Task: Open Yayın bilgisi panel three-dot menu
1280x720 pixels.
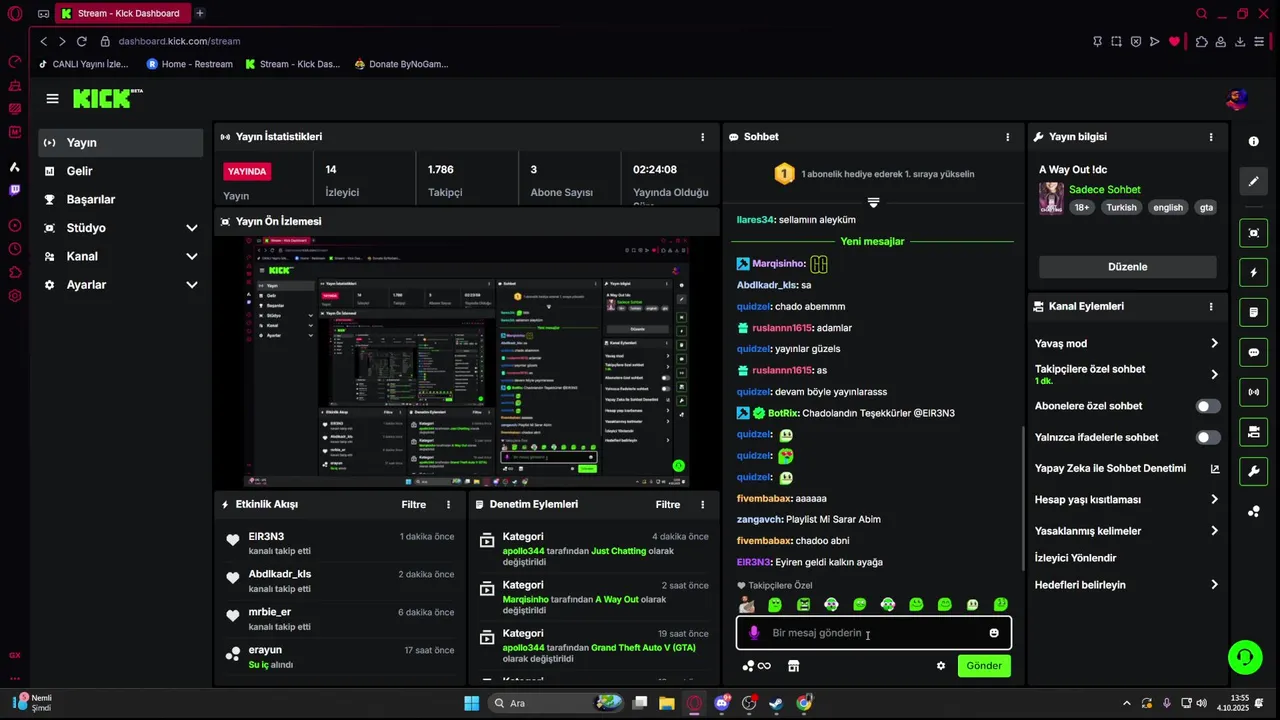Action: 1211,137
